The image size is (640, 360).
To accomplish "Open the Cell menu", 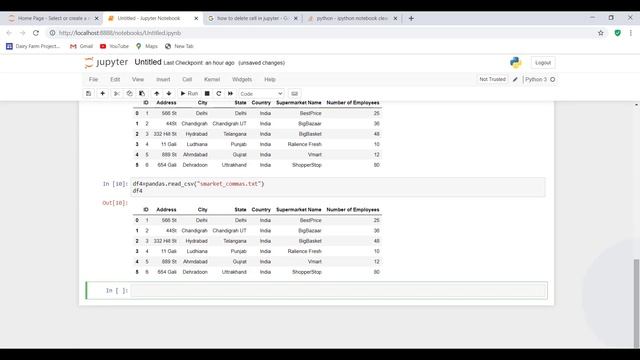I will (x=187, y=79).
